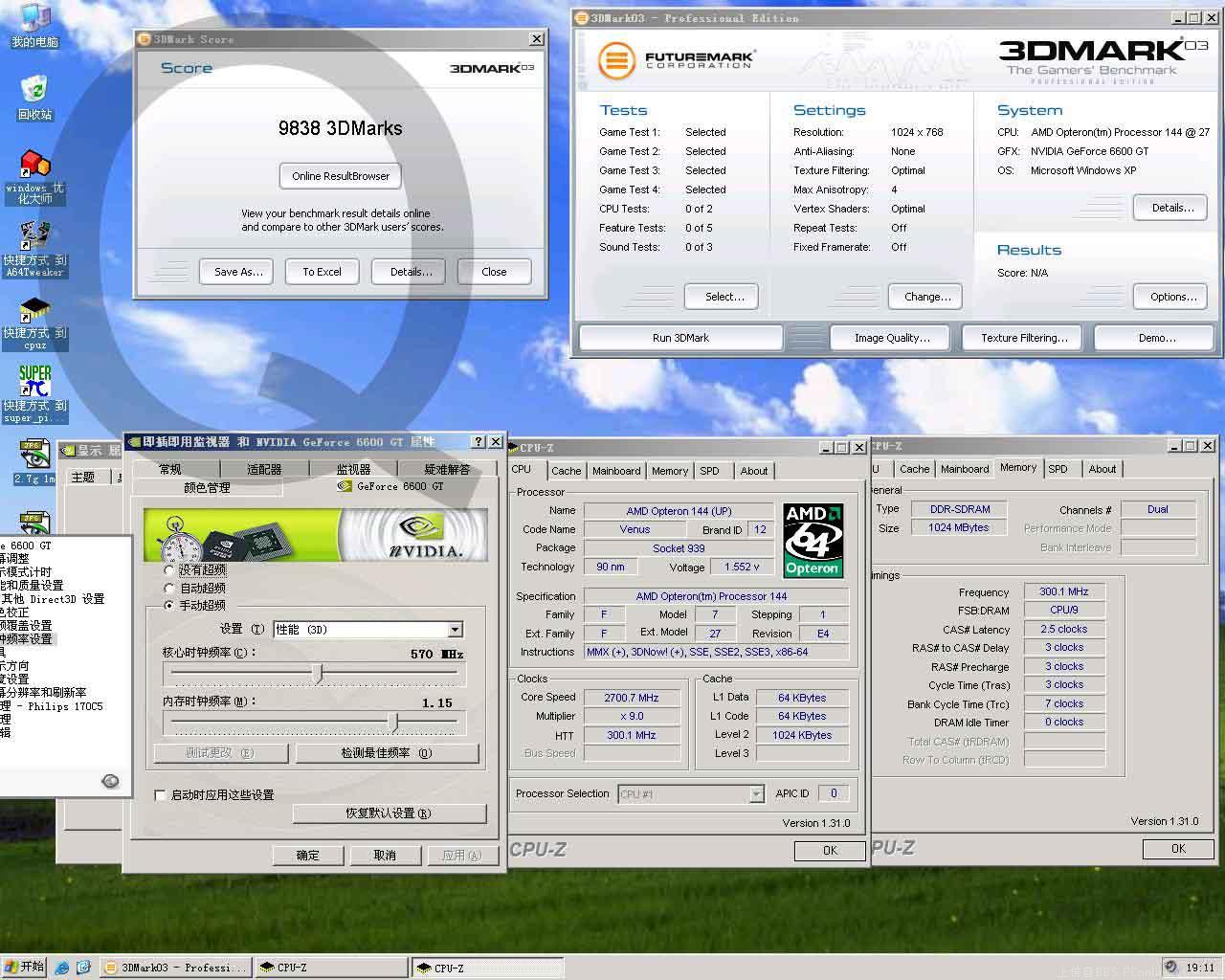The image size is (1225, 980).
Task: Click the Select tests button
Action: 724,297
